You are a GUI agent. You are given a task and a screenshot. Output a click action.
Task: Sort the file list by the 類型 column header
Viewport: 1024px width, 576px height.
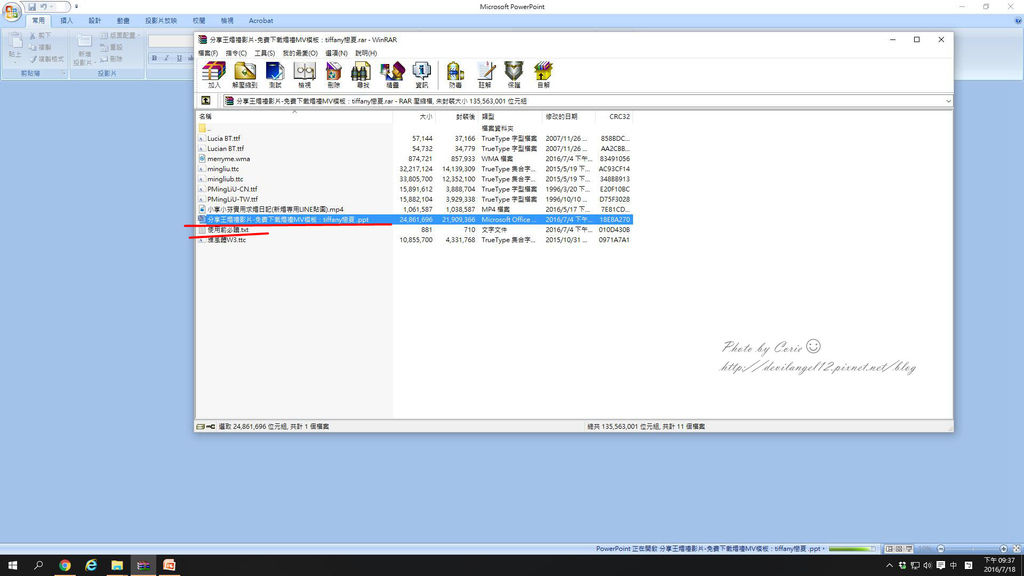(x=511, y=116)
